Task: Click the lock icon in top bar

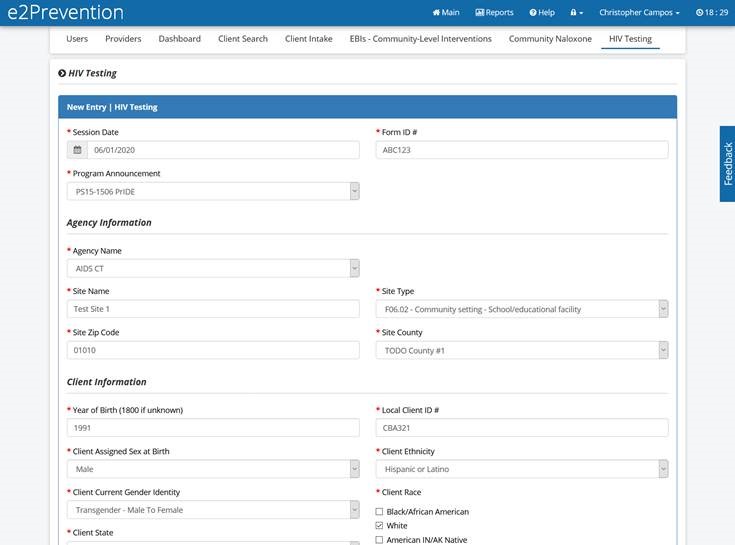Action: point(576,13)
